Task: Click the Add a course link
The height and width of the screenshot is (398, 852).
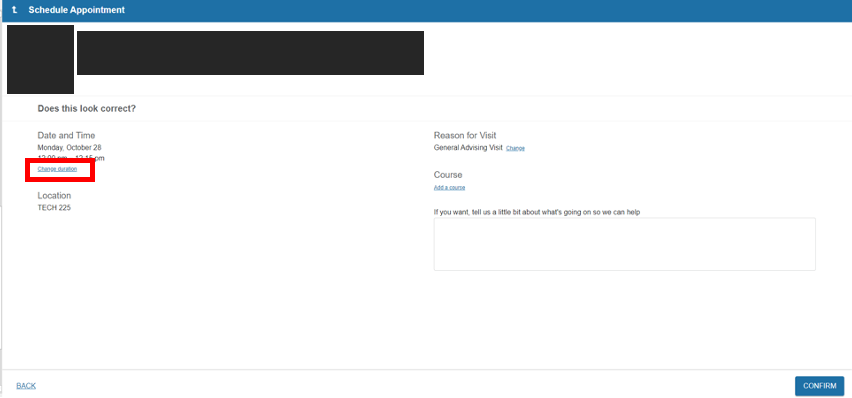Action: pyautogui.click(x=449, y=188)
